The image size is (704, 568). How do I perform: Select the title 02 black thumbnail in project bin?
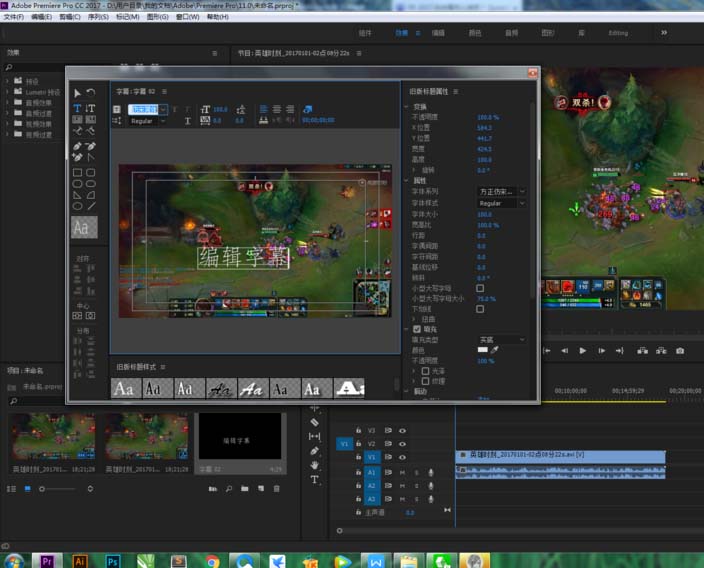pyautogui.click(x=240, y=436)
